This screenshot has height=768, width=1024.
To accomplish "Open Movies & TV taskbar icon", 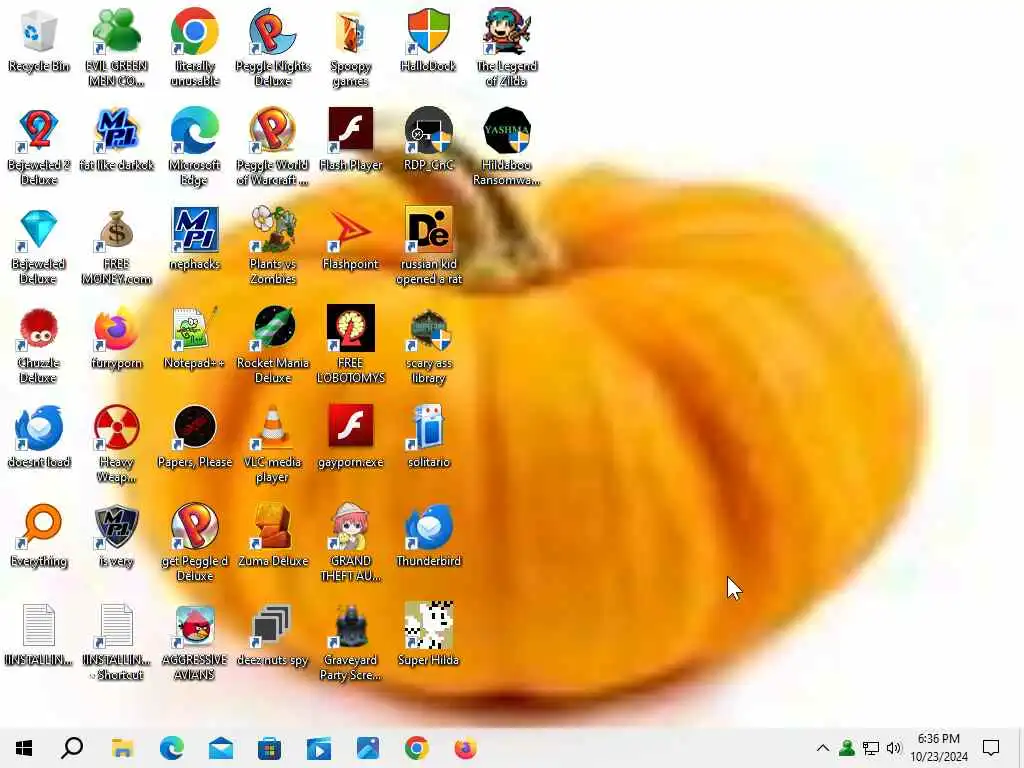I will click(319, 748).
